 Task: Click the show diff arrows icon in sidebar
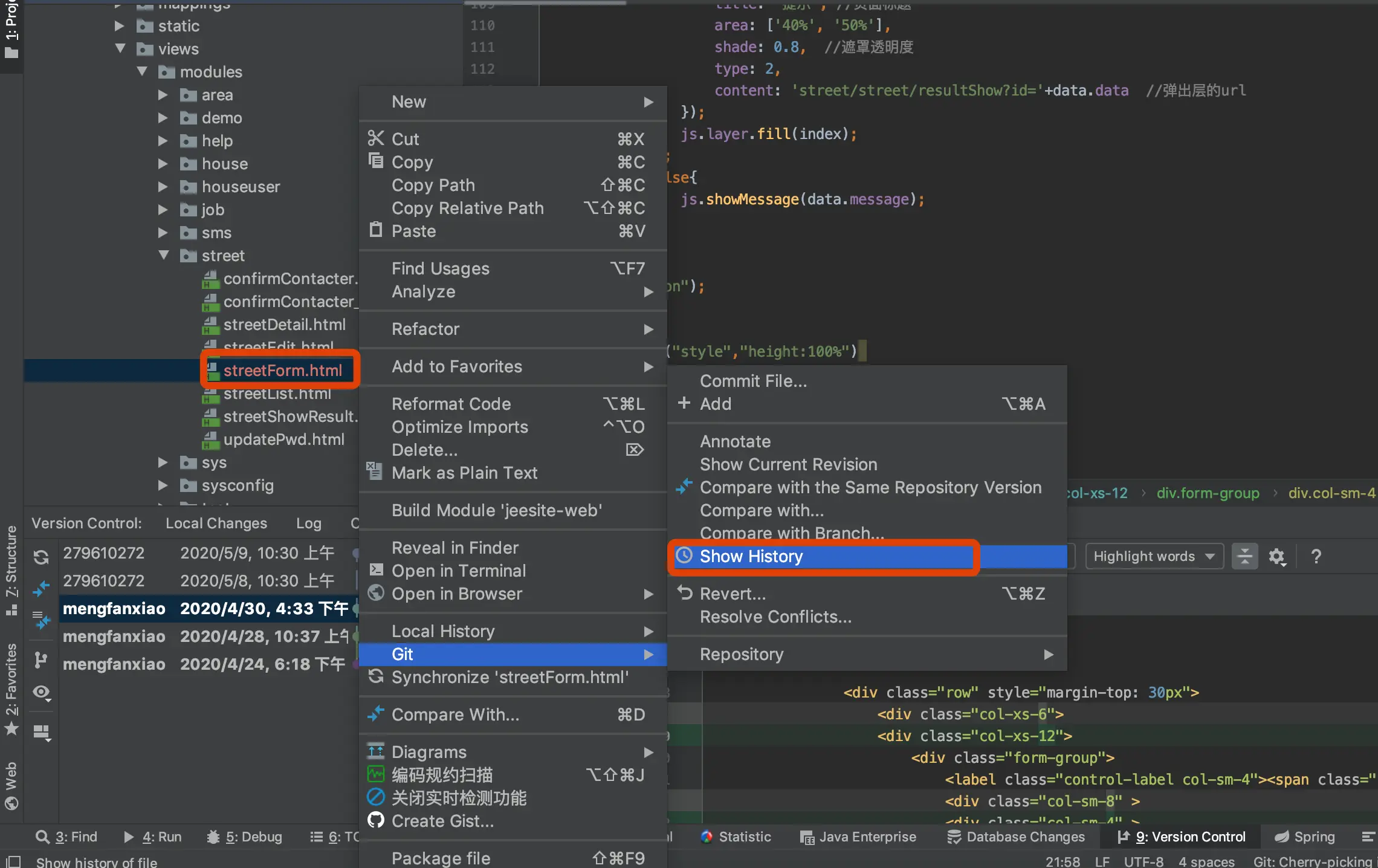tap(41, 588)
